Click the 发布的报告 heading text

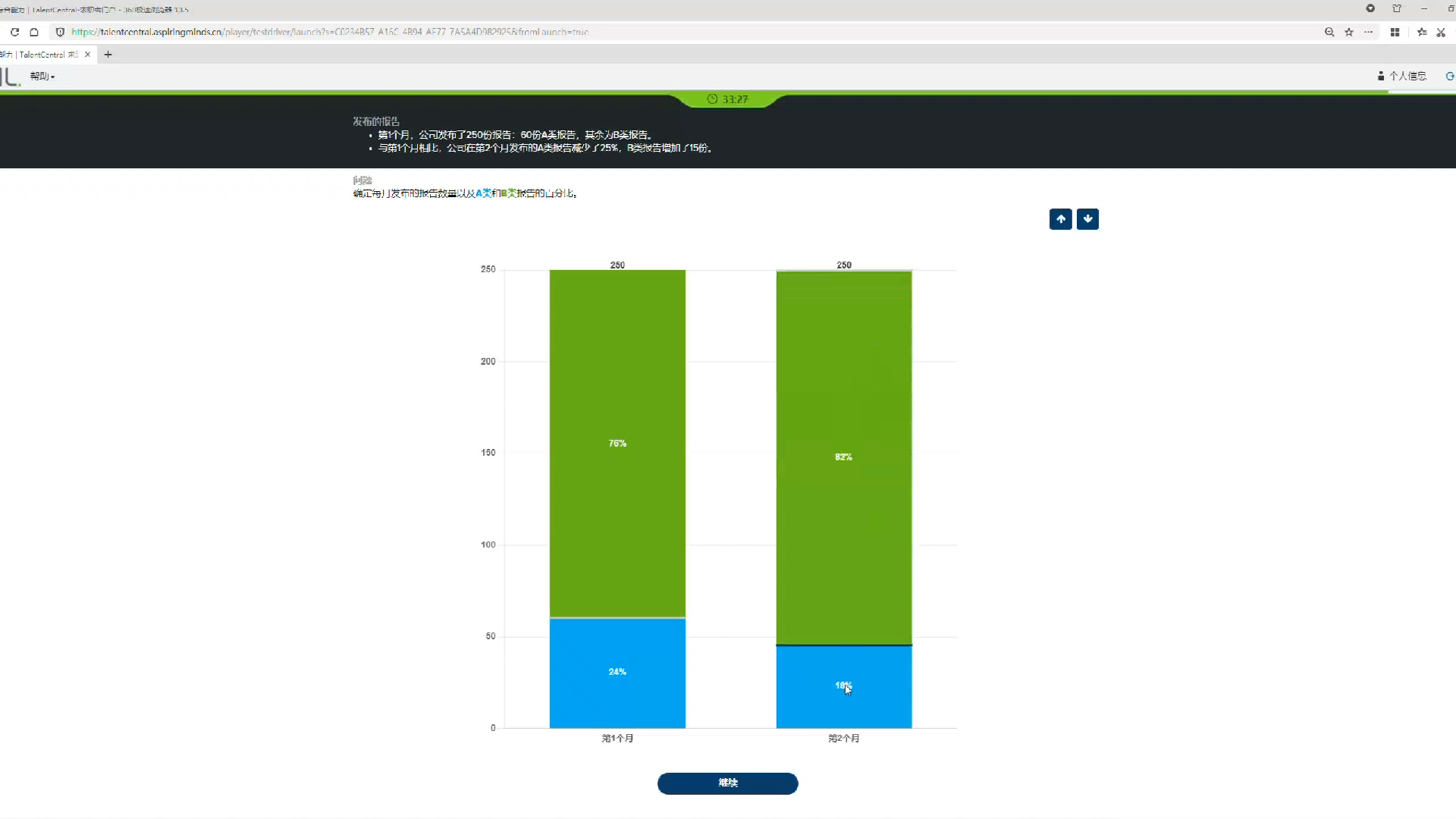click(376, 121)
